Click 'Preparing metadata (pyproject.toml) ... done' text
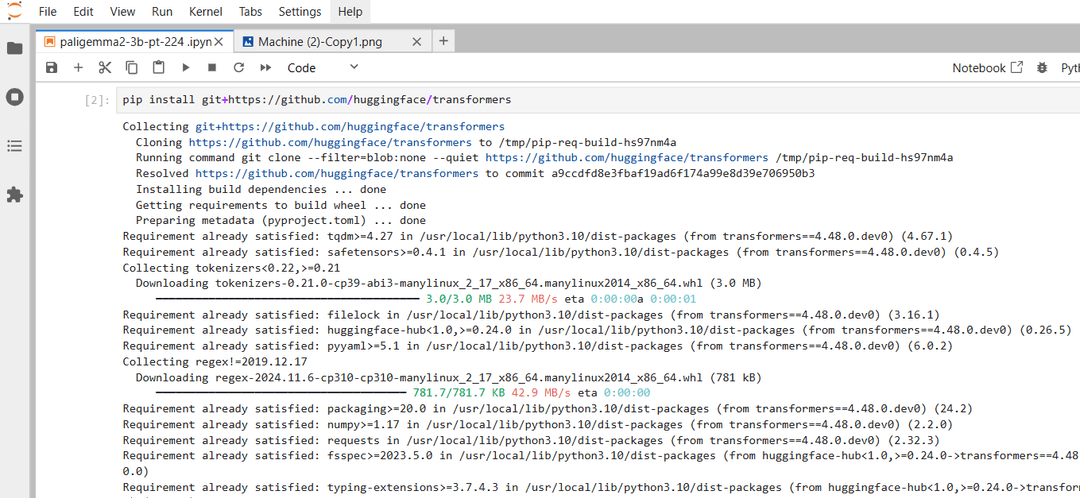 point(280,221)
